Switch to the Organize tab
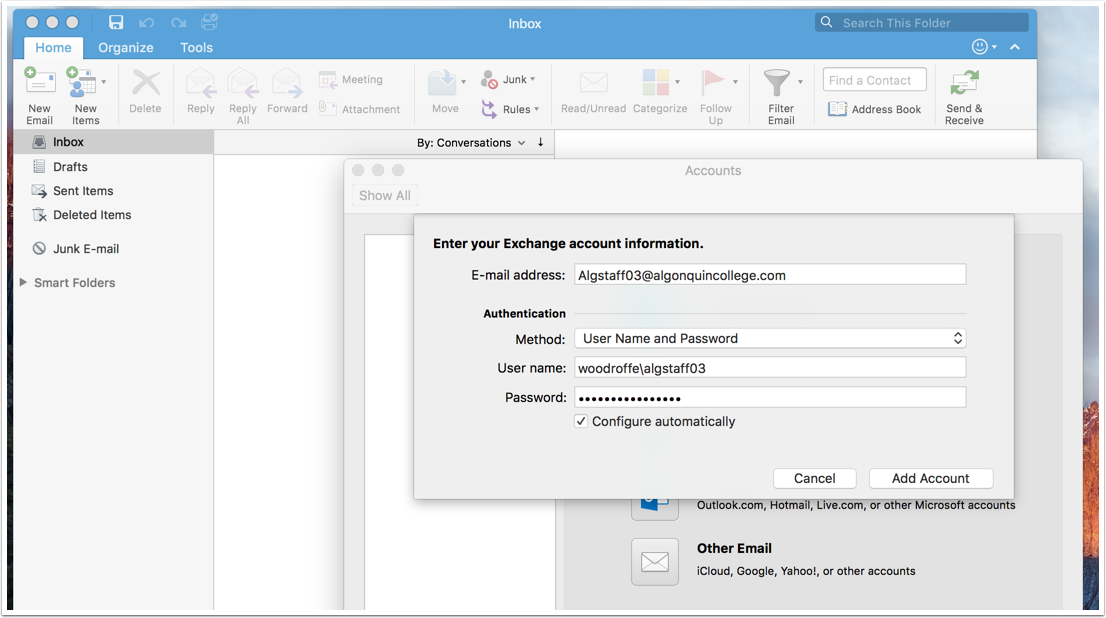 (x=126, y=47)
